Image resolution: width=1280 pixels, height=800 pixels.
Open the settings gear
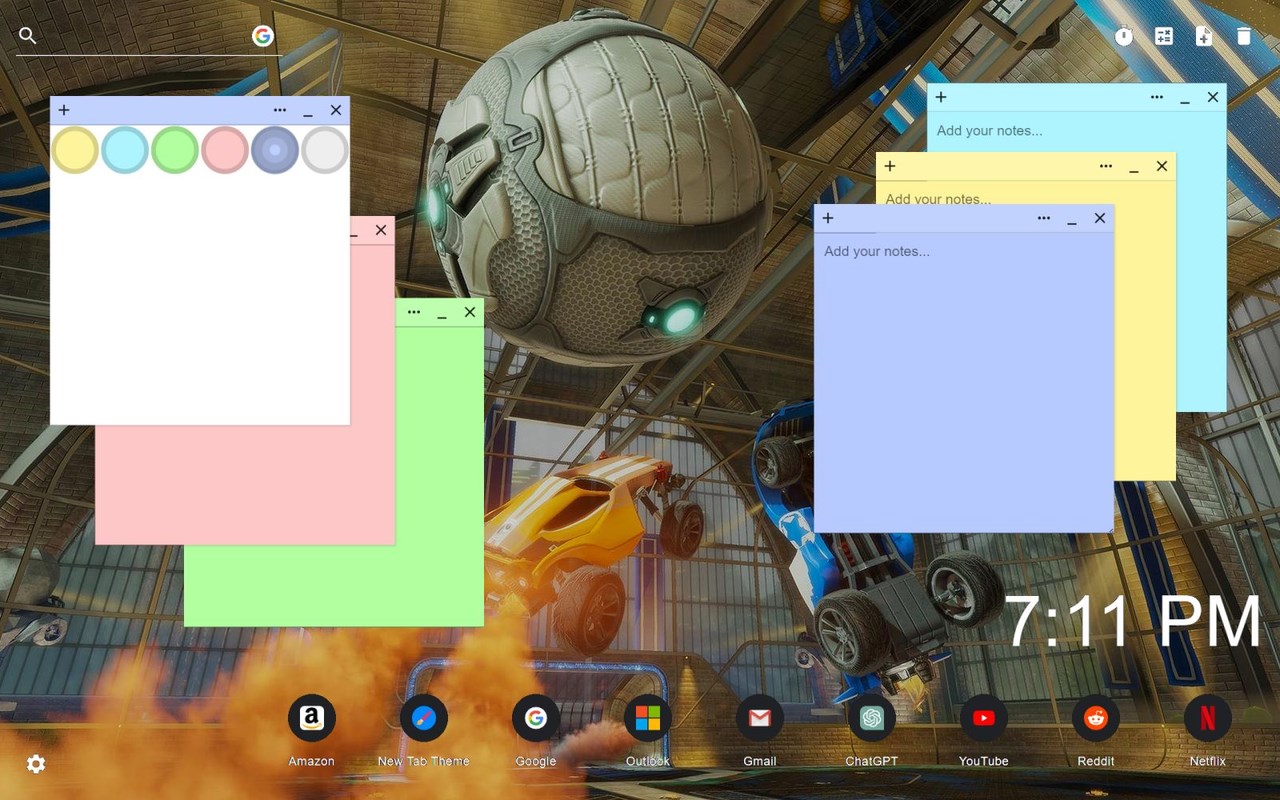(36, 764)
